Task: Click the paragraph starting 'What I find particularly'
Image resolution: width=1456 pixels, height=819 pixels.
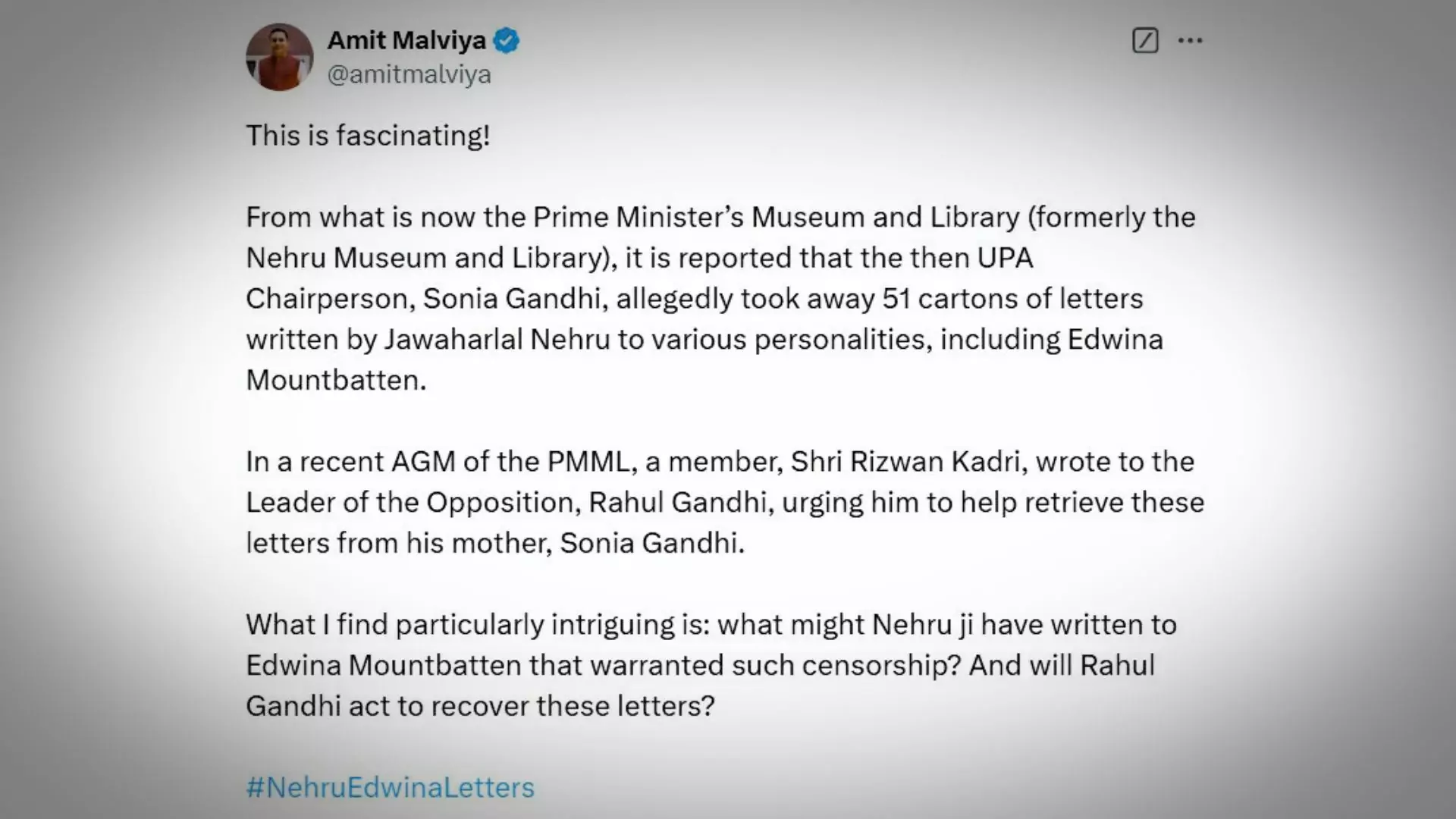Action: click(711, 665)
